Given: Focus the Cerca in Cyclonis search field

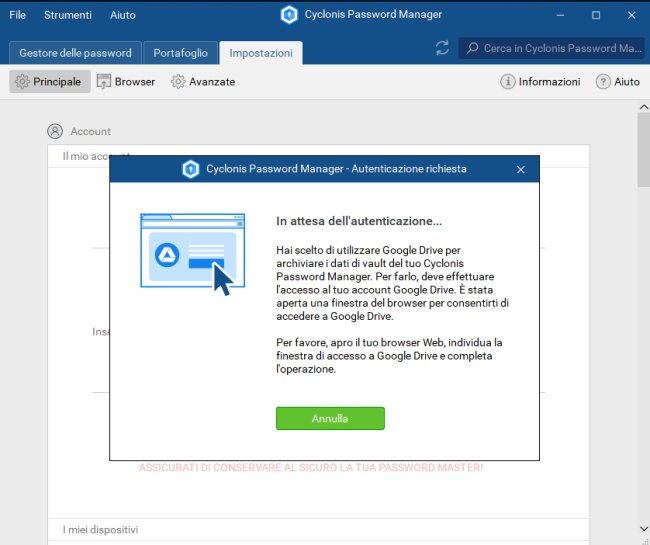Looking at the screenshot, I should point(551,48).
